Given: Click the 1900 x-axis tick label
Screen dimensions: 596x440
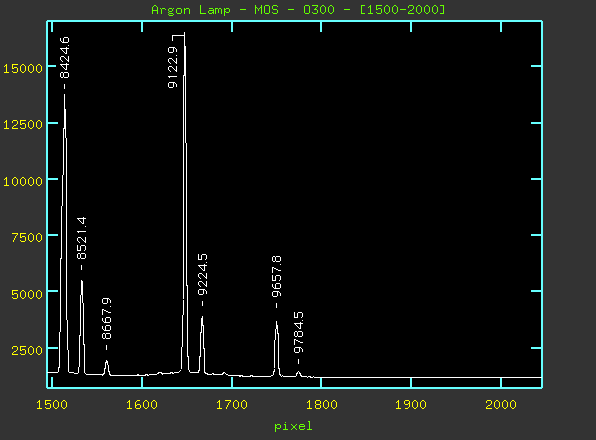Looking at the screenshot, I should point(411,405).
